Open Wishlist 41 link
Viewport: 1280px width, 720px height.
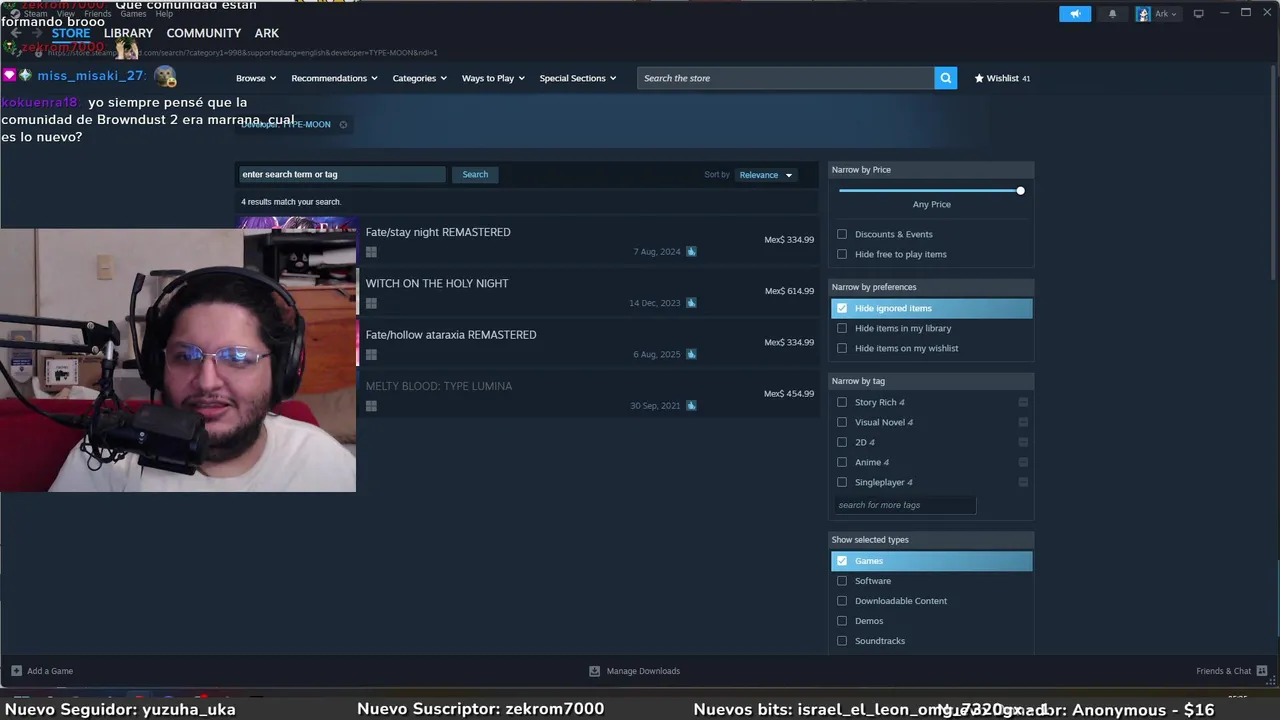(x=1002, y=78)
